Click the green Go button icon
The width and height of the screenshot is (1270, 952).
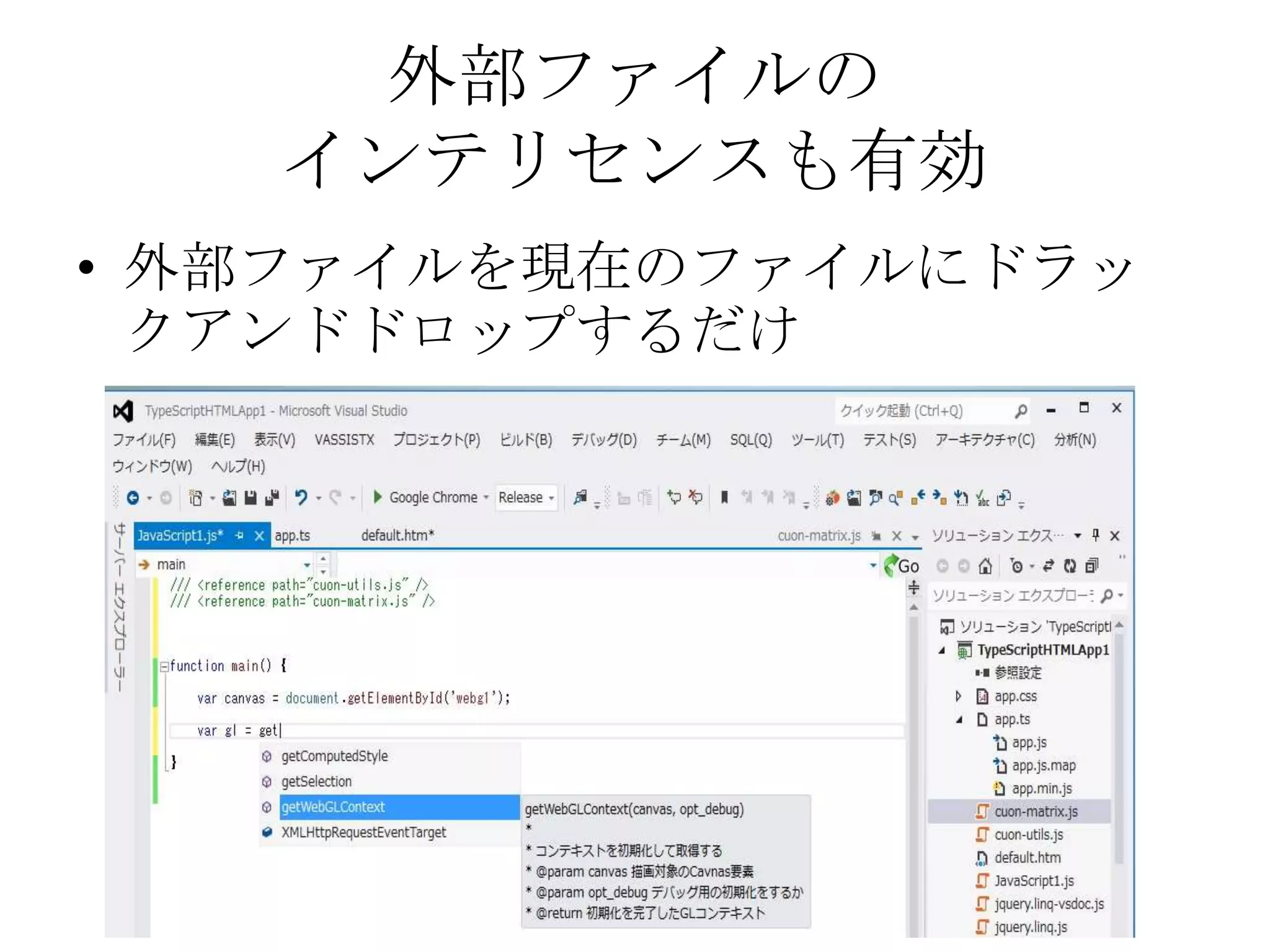click(902, 565)
